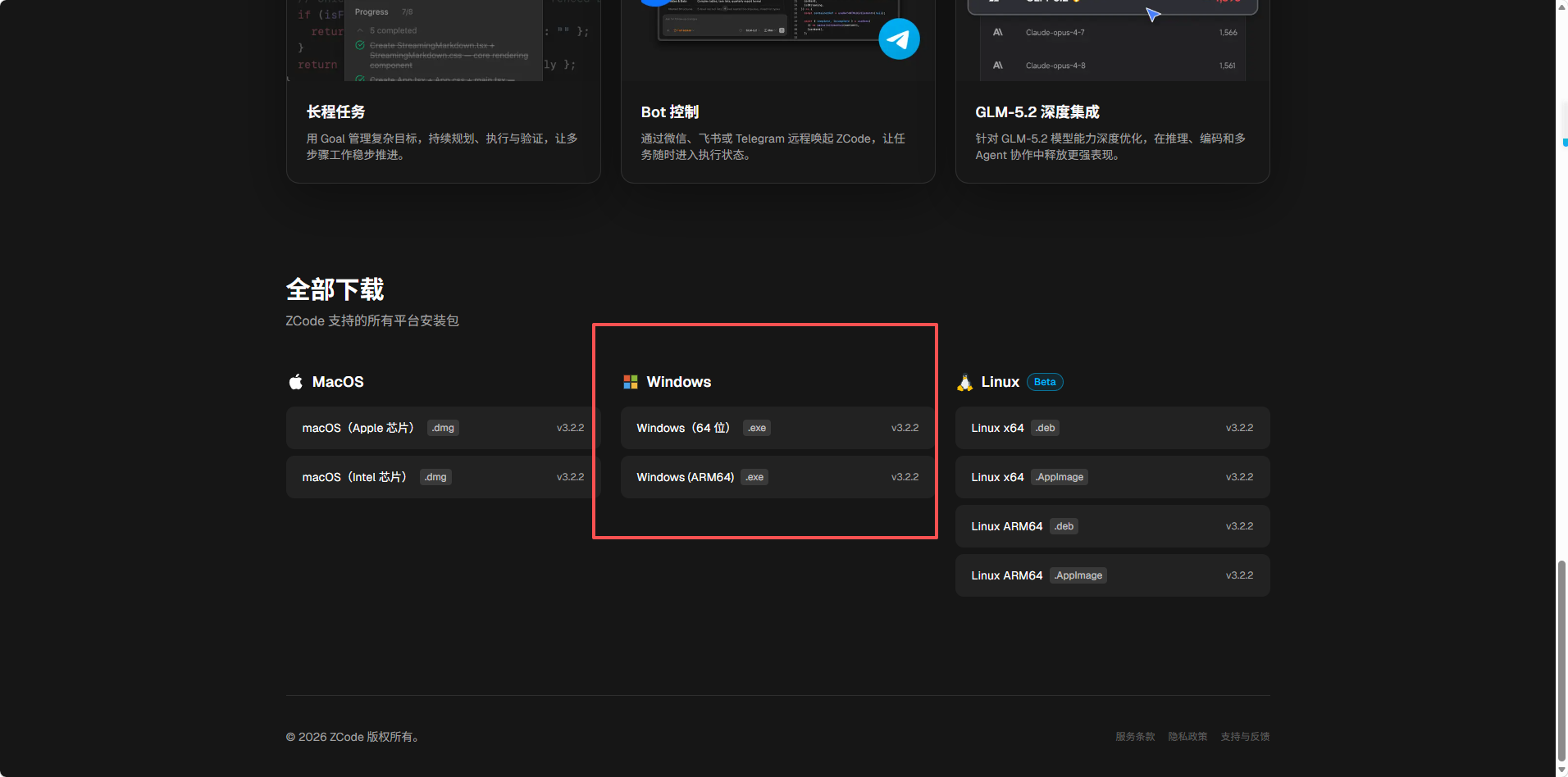Click the 长程任务 description mentioning Goal
Image resolution: width=1568 pixels, height=777 pixels.
point(443,147)
